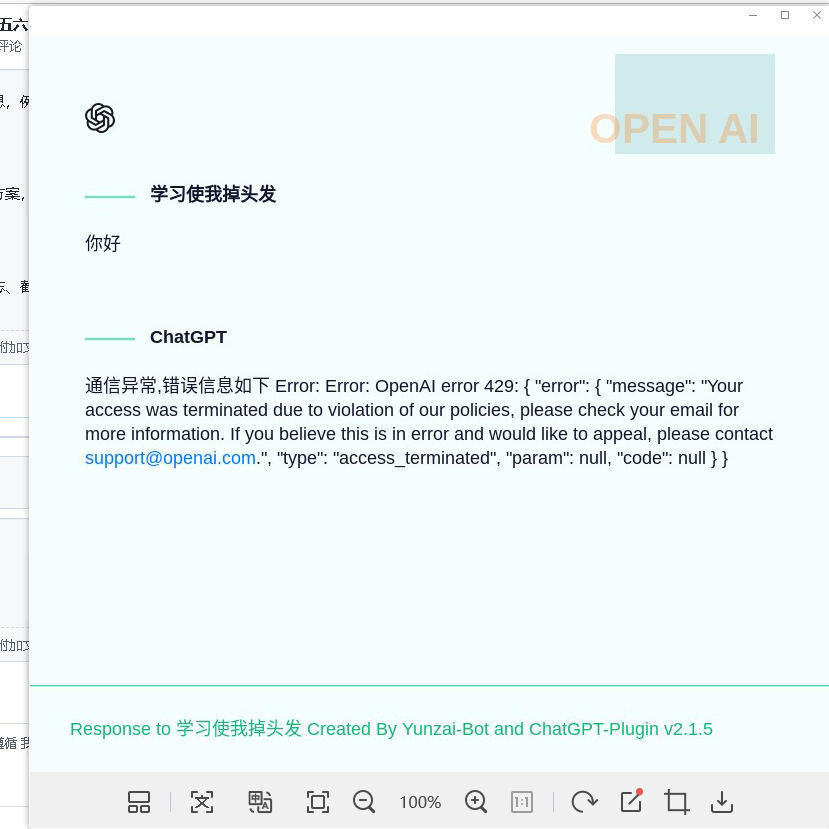Zoom in with the plus magnifier
829x829 pixels.
476,802
